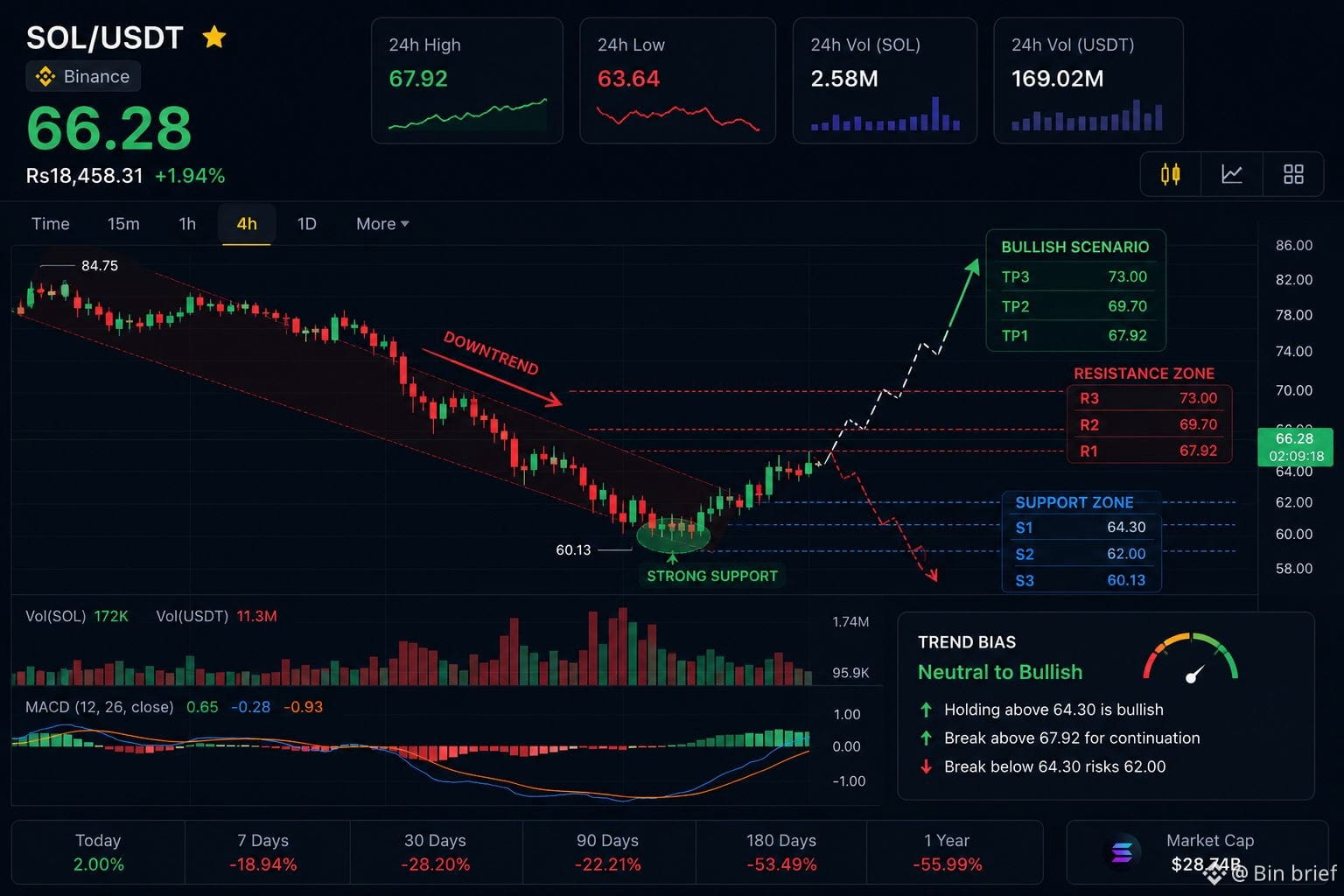
Task: Click the S2 62.00 support row
Action: (1081, 554)
